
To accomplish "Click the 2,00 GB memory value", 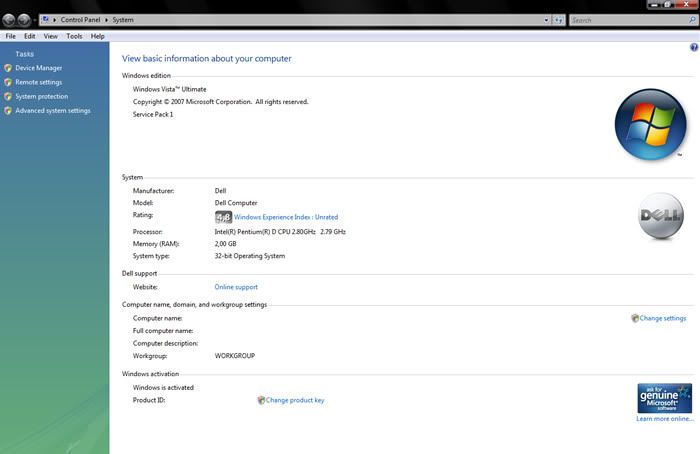I will [225, 244].
